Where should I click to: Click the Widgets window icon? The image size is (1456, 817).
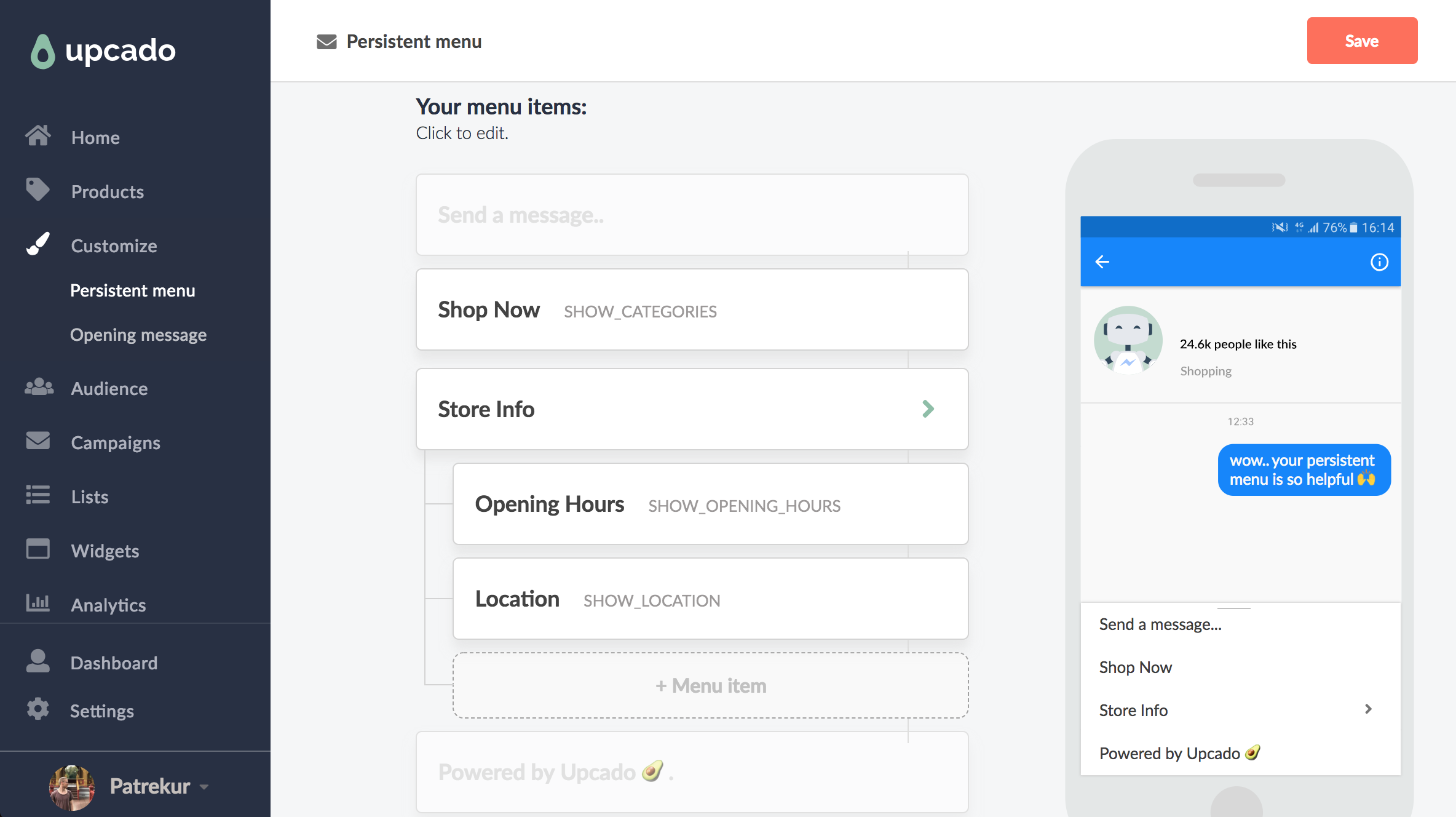[x=38, y=549]
